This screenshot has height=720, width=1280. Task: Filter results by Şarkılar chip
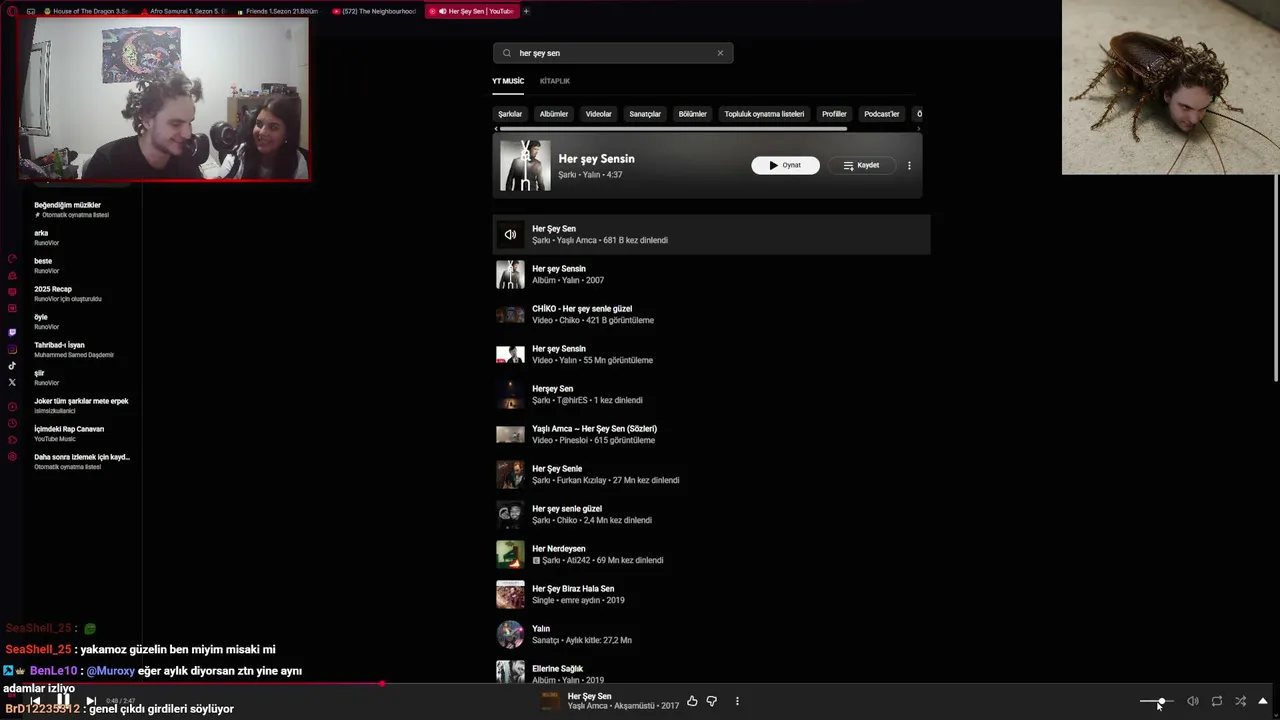click(x=510, y=114)
